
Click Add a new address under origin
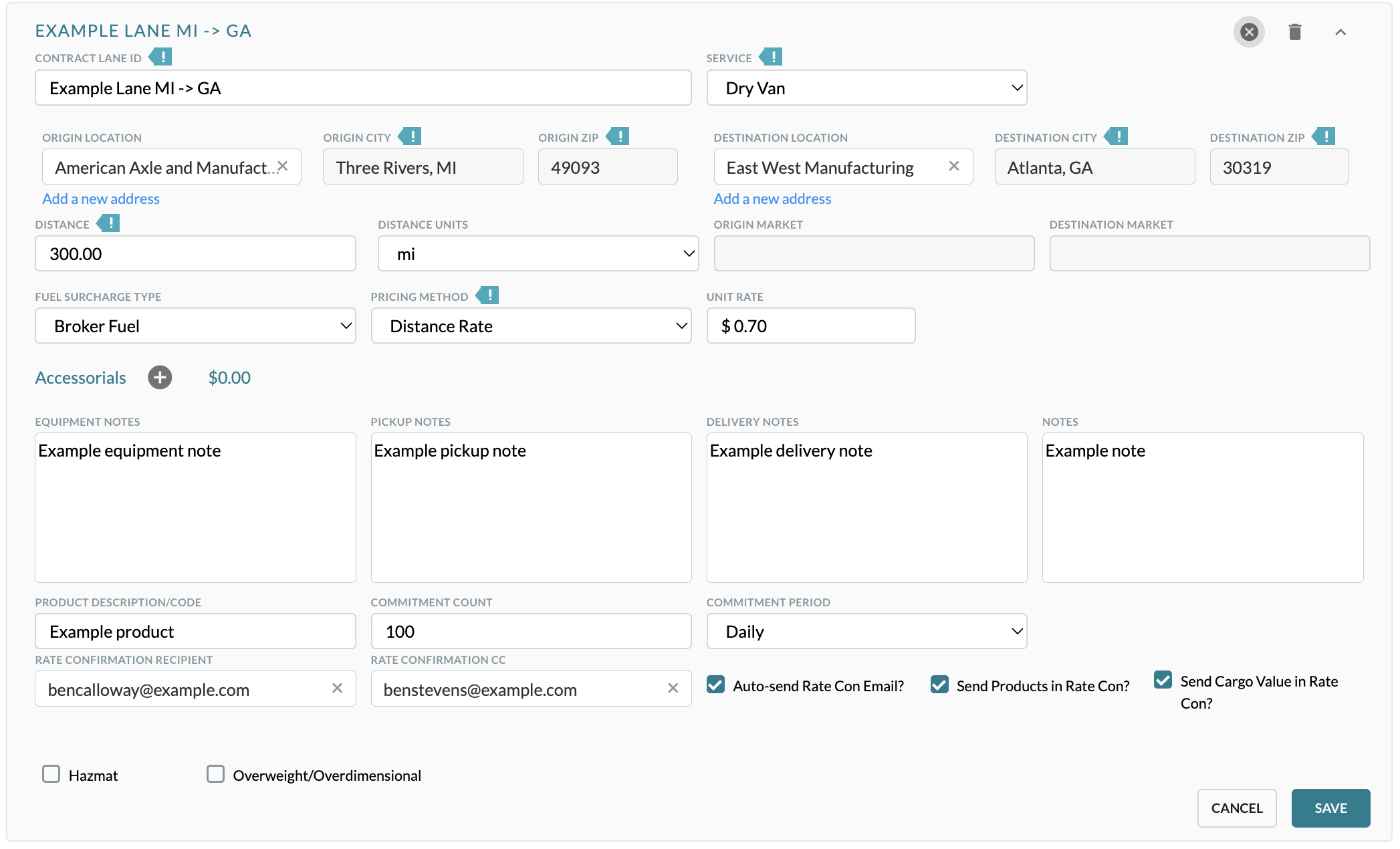coord(101,199)
